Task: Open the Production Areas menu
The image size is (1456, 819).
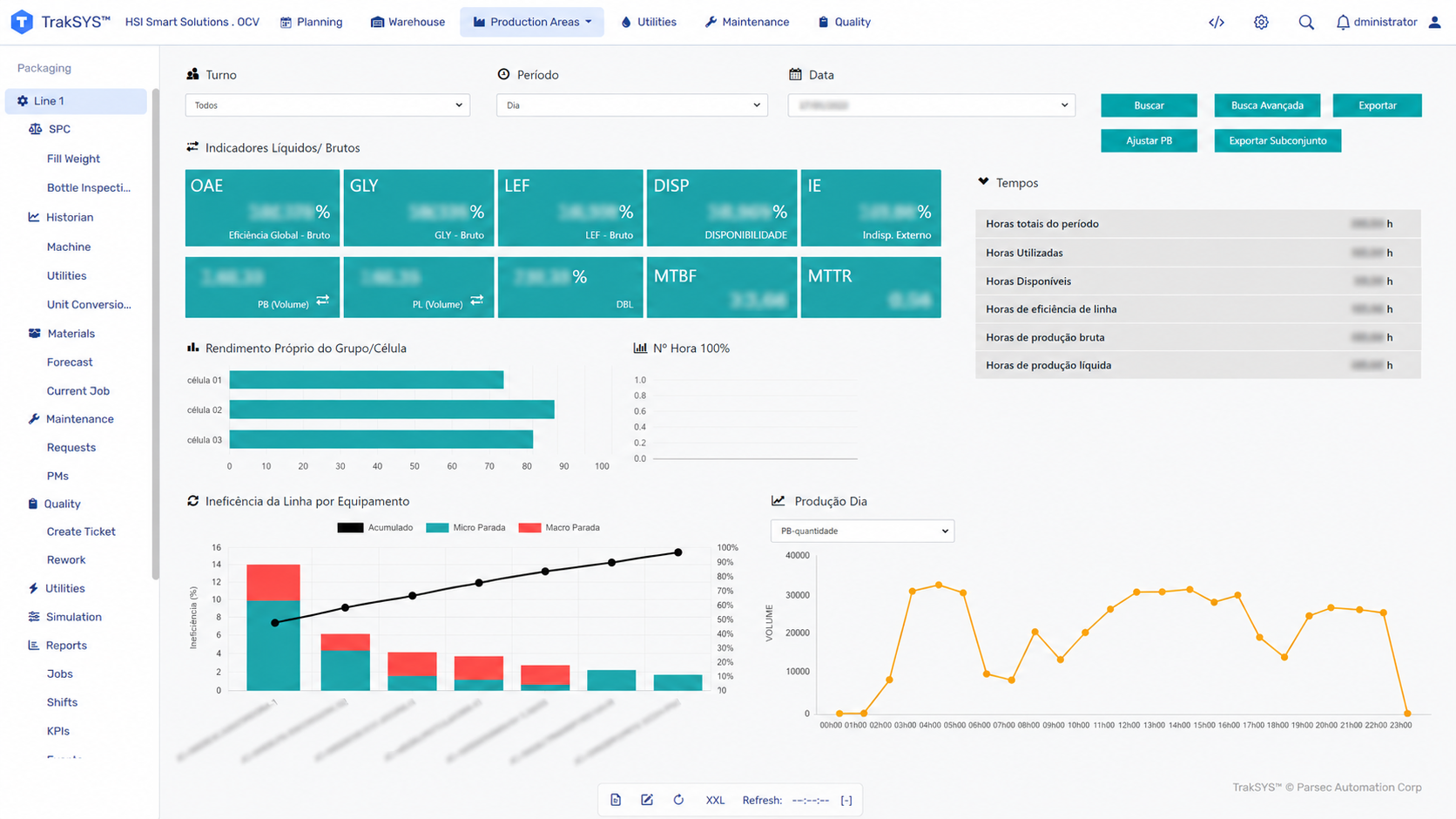Action: [x=532, y=22]
